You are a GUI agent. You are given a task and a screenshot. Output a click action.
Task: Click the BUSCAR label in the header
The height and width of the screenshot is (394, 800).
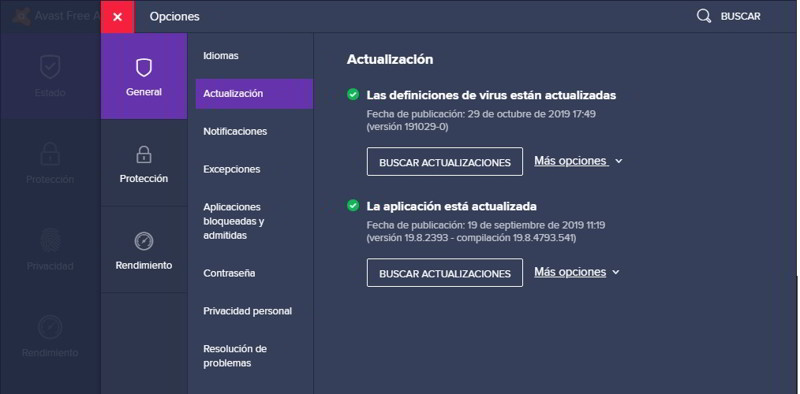(740, 17)
